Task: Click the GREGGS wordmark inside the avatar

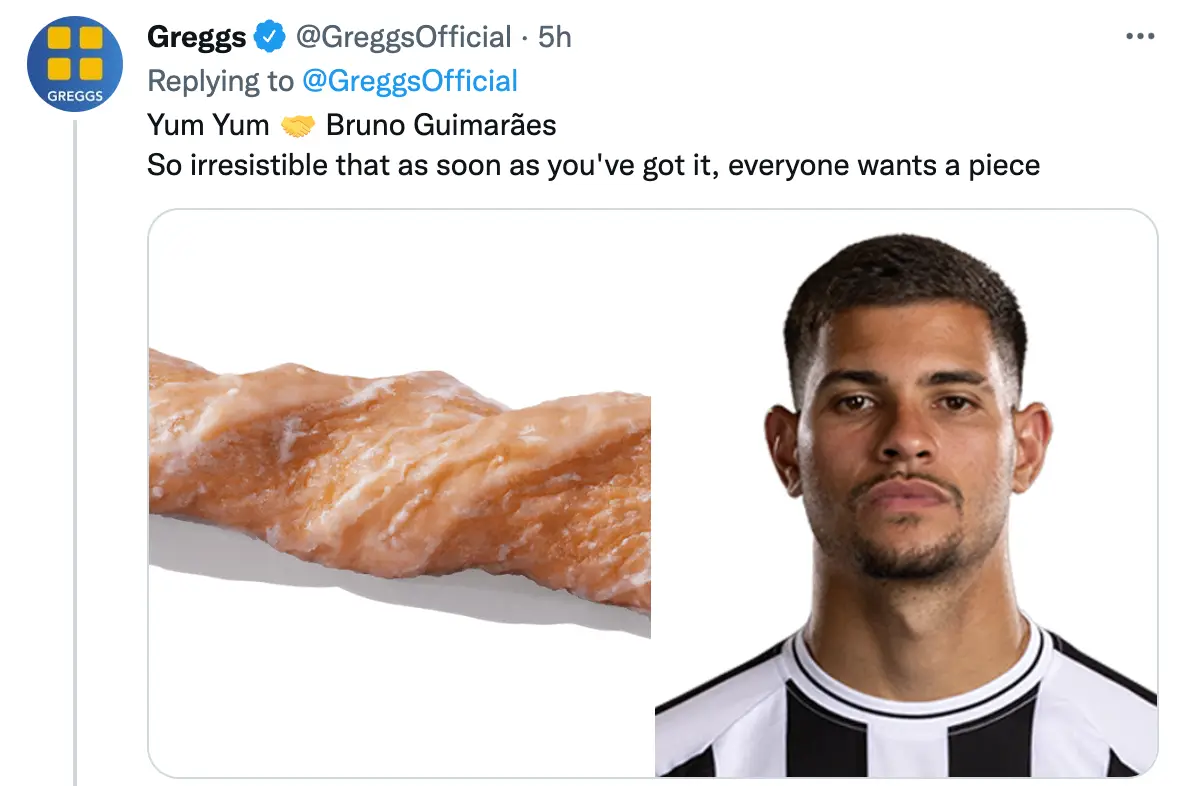Action: [x=75, y=96]
